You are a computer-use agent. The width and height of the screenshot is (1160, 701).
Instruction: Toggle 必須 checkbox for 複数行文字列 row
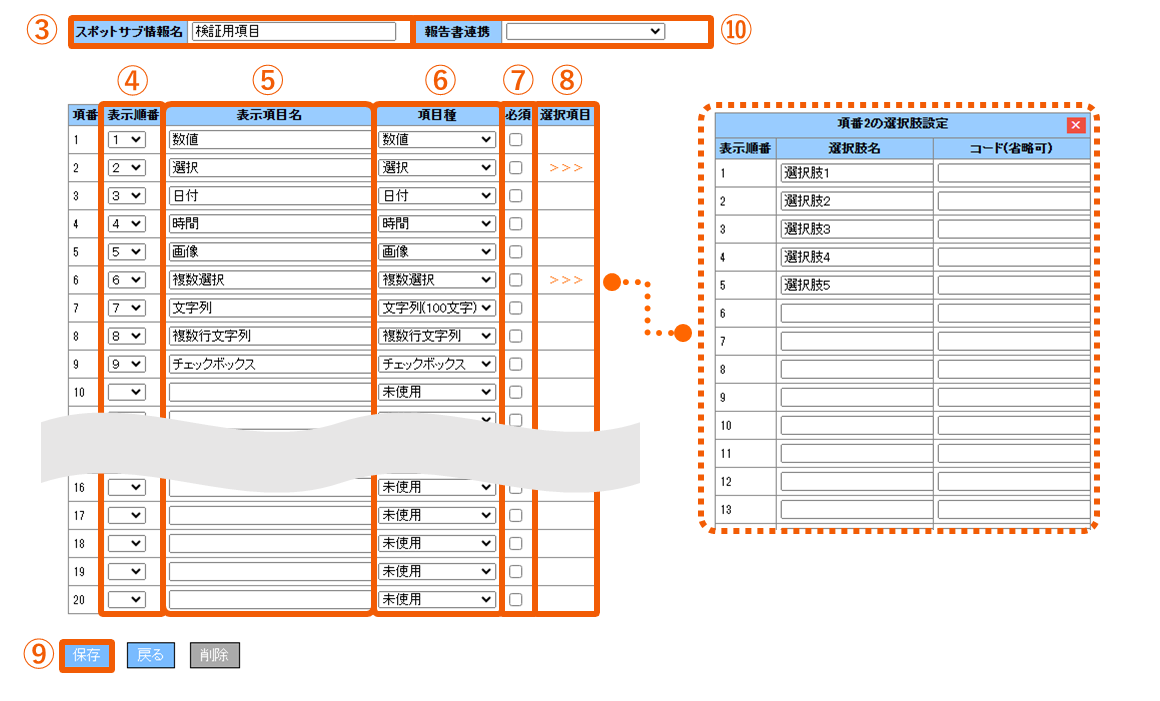click(516, 336)
